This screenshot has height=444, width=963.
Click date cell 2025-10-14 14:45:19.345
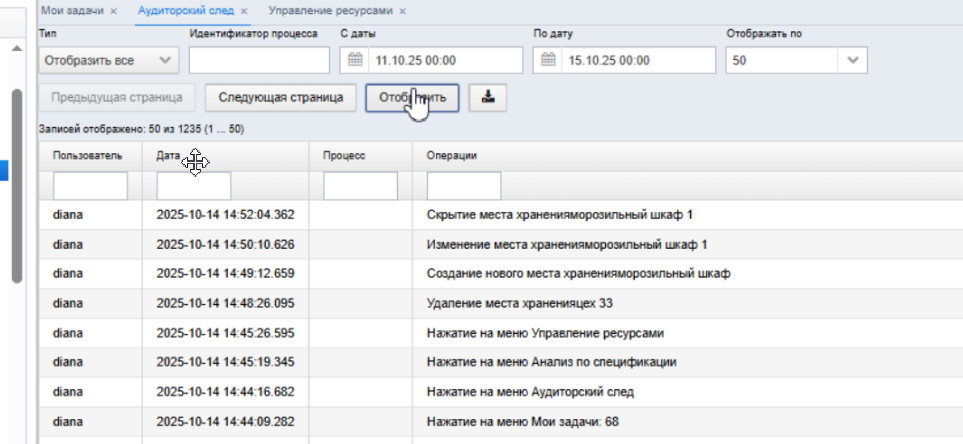pyautogui.click(x=225, y=362)
